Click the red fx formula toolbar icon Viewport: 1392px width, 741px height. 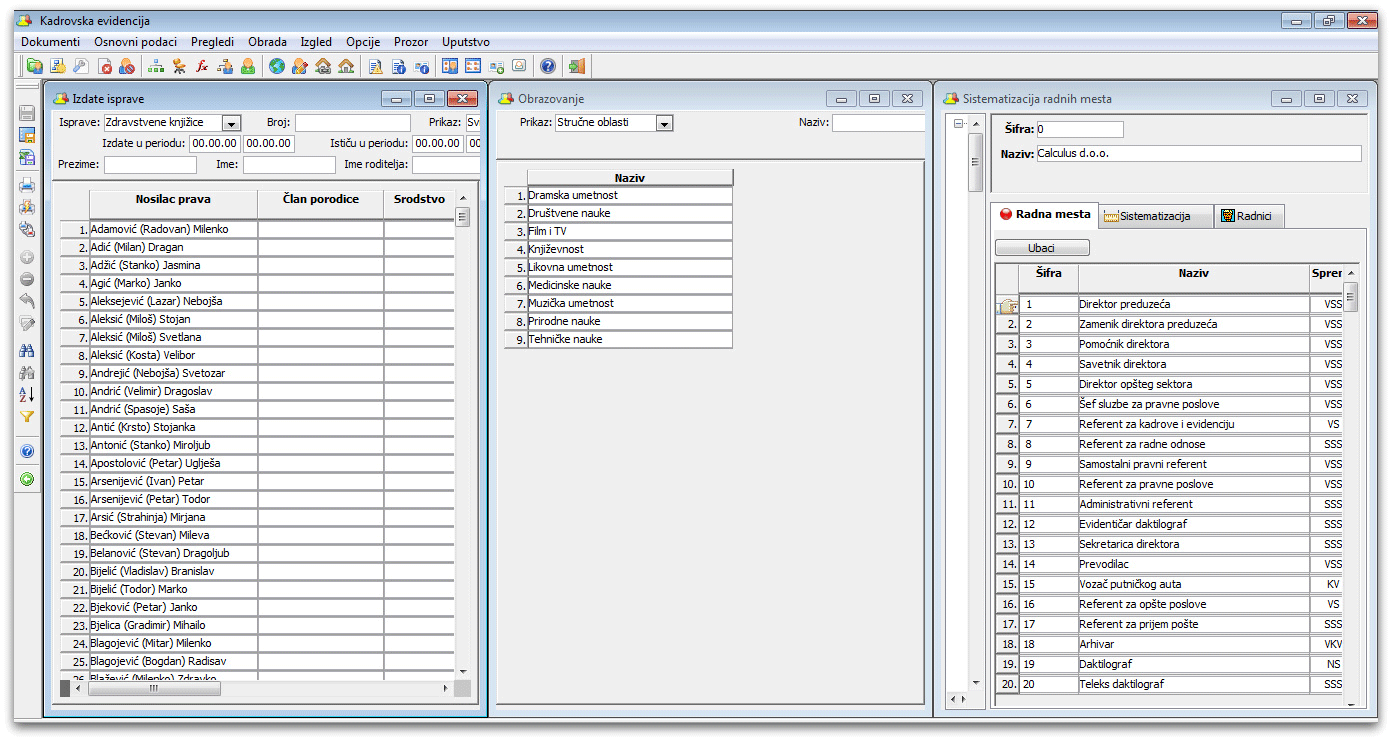tap(202, 67)
